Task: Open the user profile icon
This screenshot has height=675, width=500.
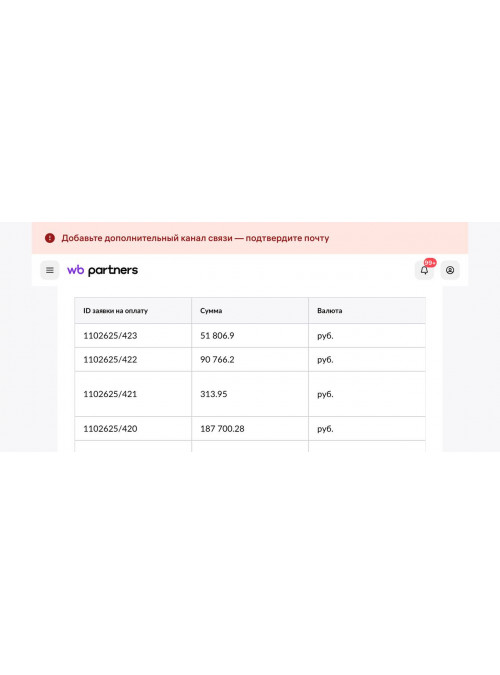Action: click(450, 270)
